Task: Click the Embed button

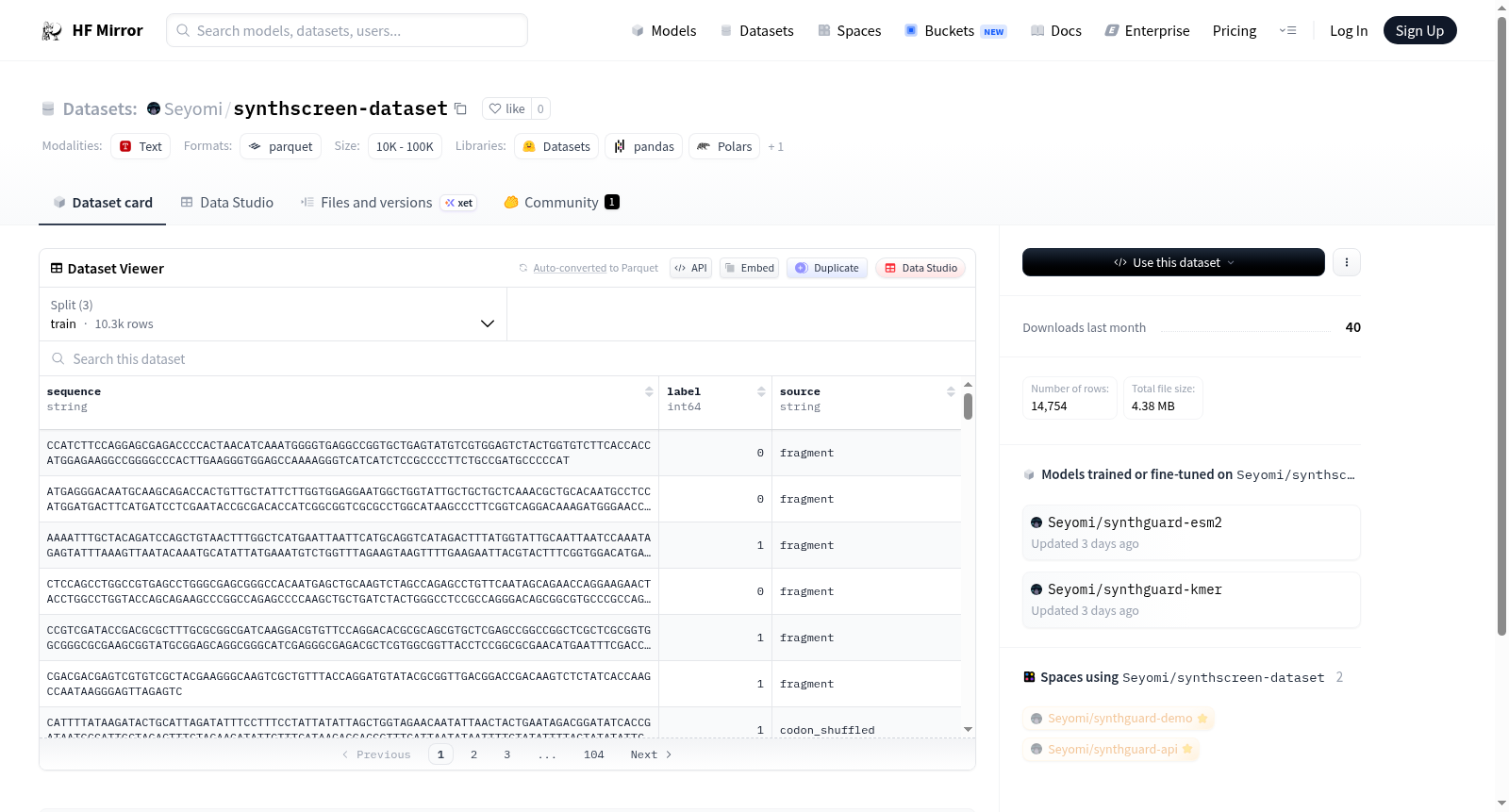Action: pyautogui.click(x=749, y=268)
